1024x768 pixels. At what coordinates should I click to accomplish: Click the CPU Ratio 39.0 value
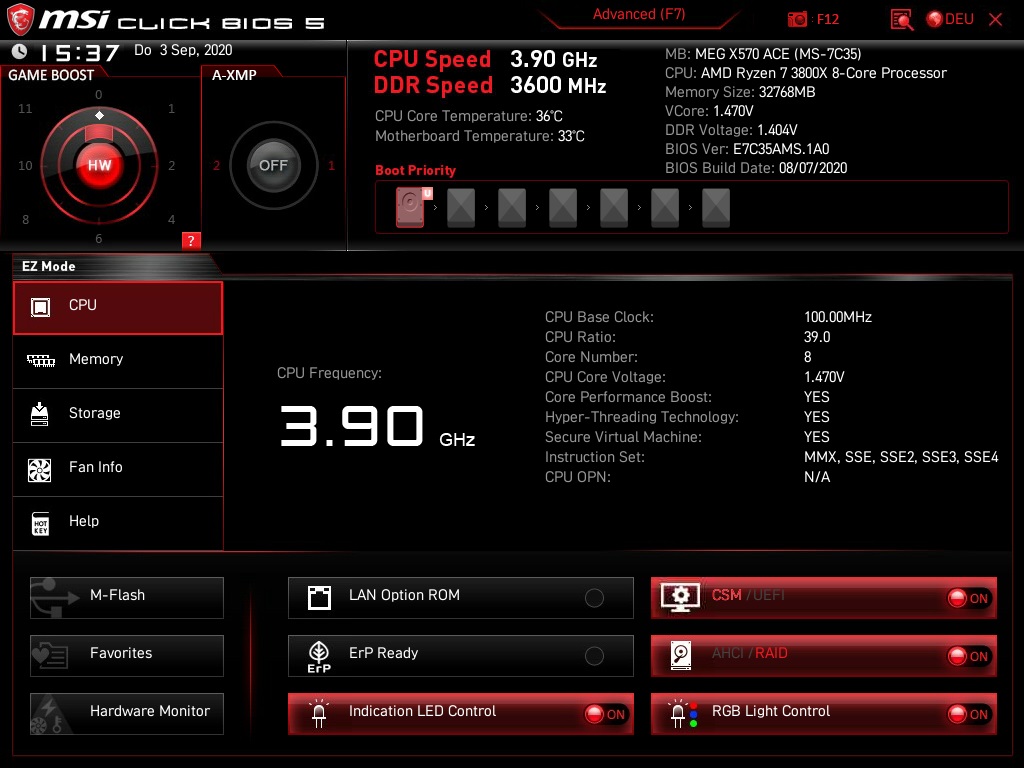pos(817,337)
